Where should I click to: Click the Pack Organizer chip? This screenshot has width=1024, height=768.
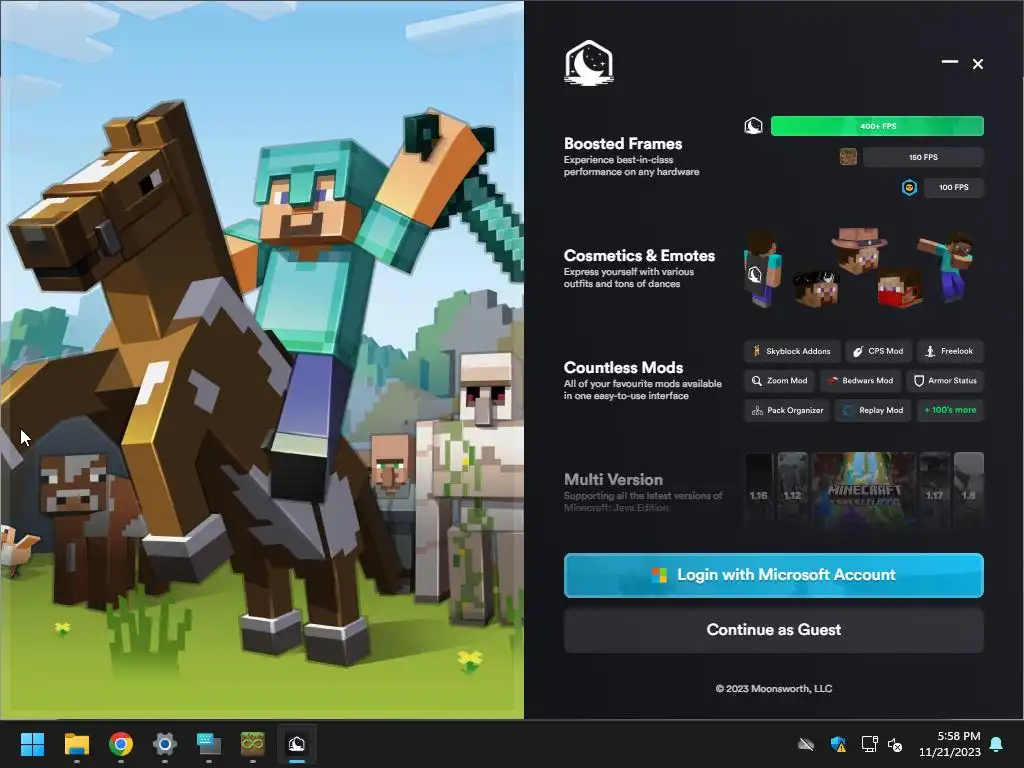click(x=787, y=410)
